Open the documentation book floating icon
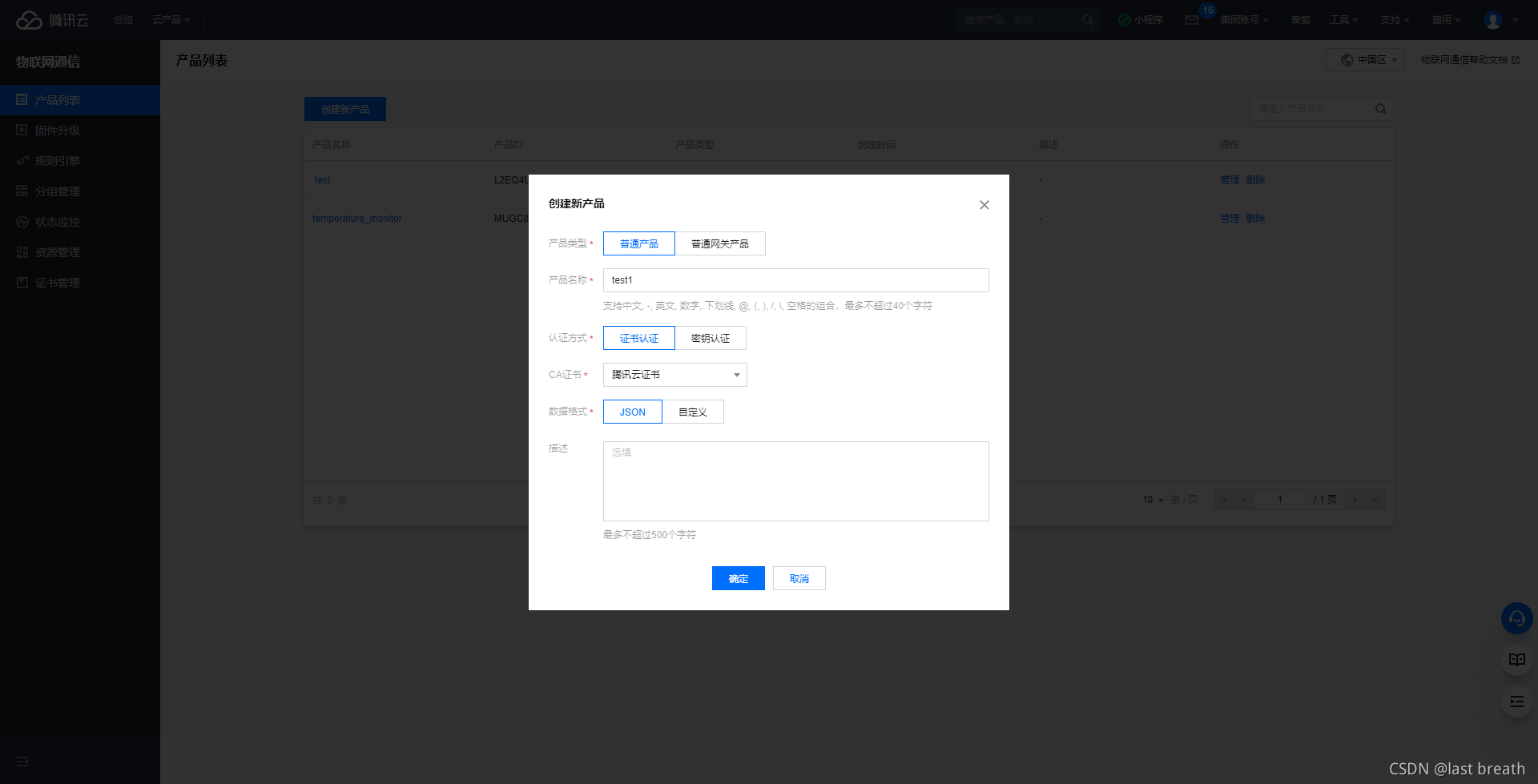This screenshot has width=1538, height=784. 1516,660
